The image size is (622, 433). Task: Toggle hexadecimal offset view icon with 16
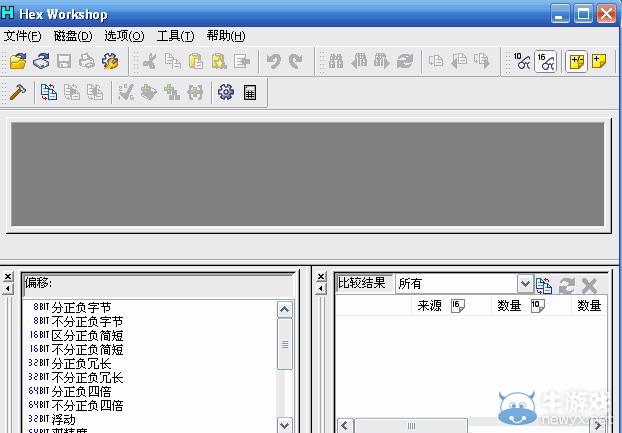[545, 61]
